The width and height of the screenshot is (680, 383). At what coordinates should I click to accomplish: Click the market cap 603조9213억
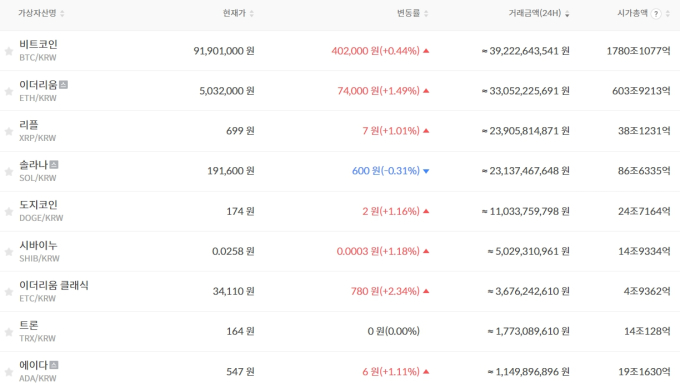pos(641,91)
